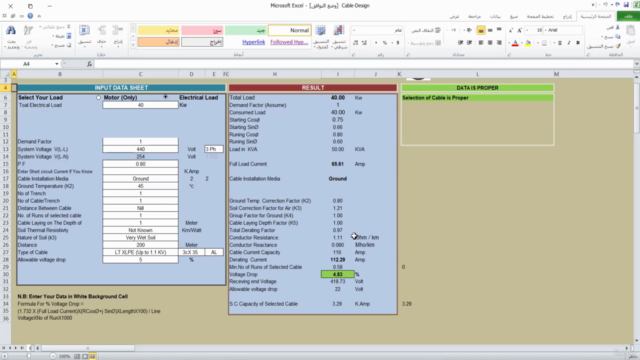Switch to the Formulas ribbon tab
The image size is (640, 360).
point(514,16)
